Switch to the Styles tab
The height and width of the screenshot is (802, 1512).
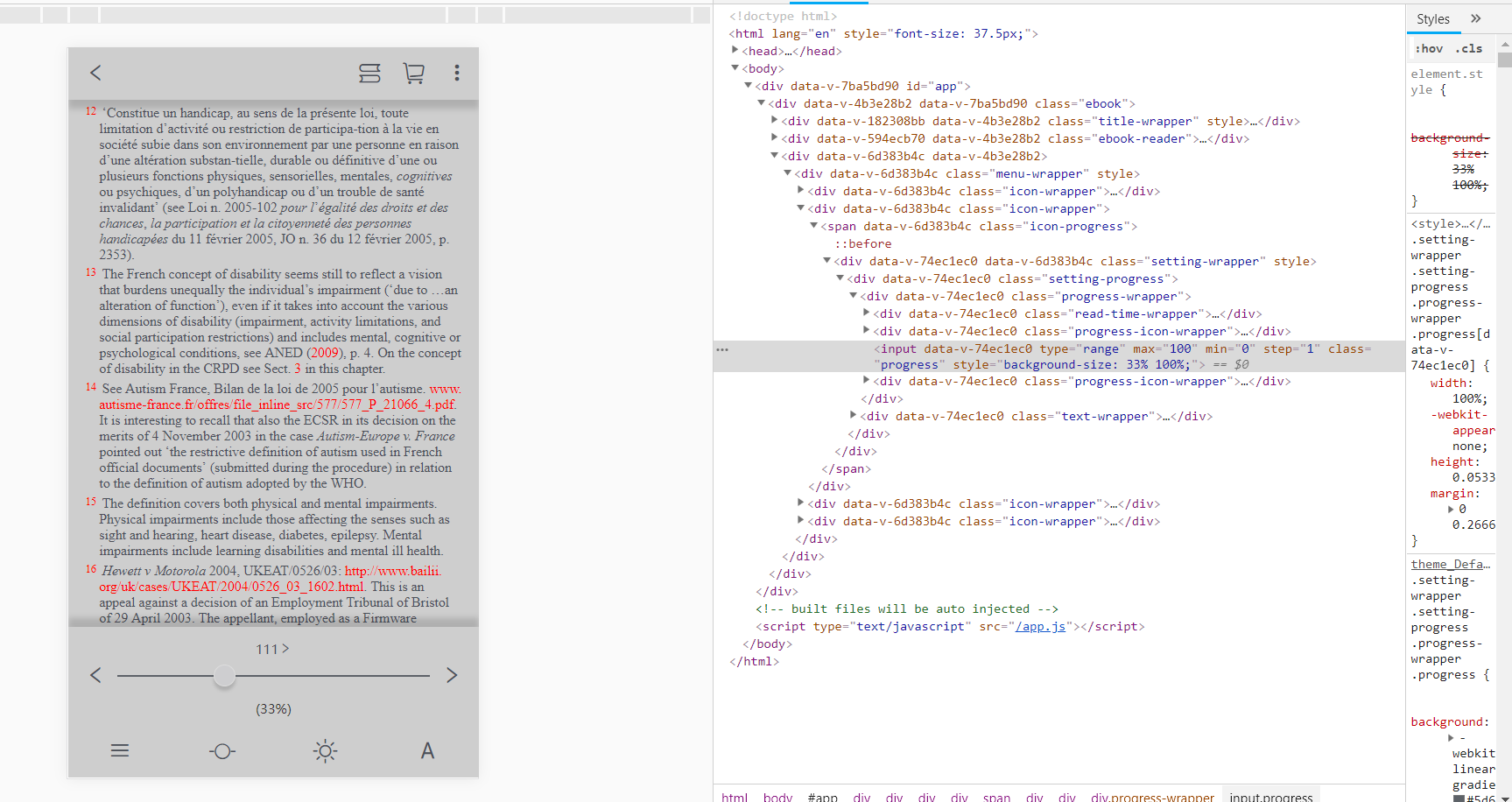(x=1433, y=19)
